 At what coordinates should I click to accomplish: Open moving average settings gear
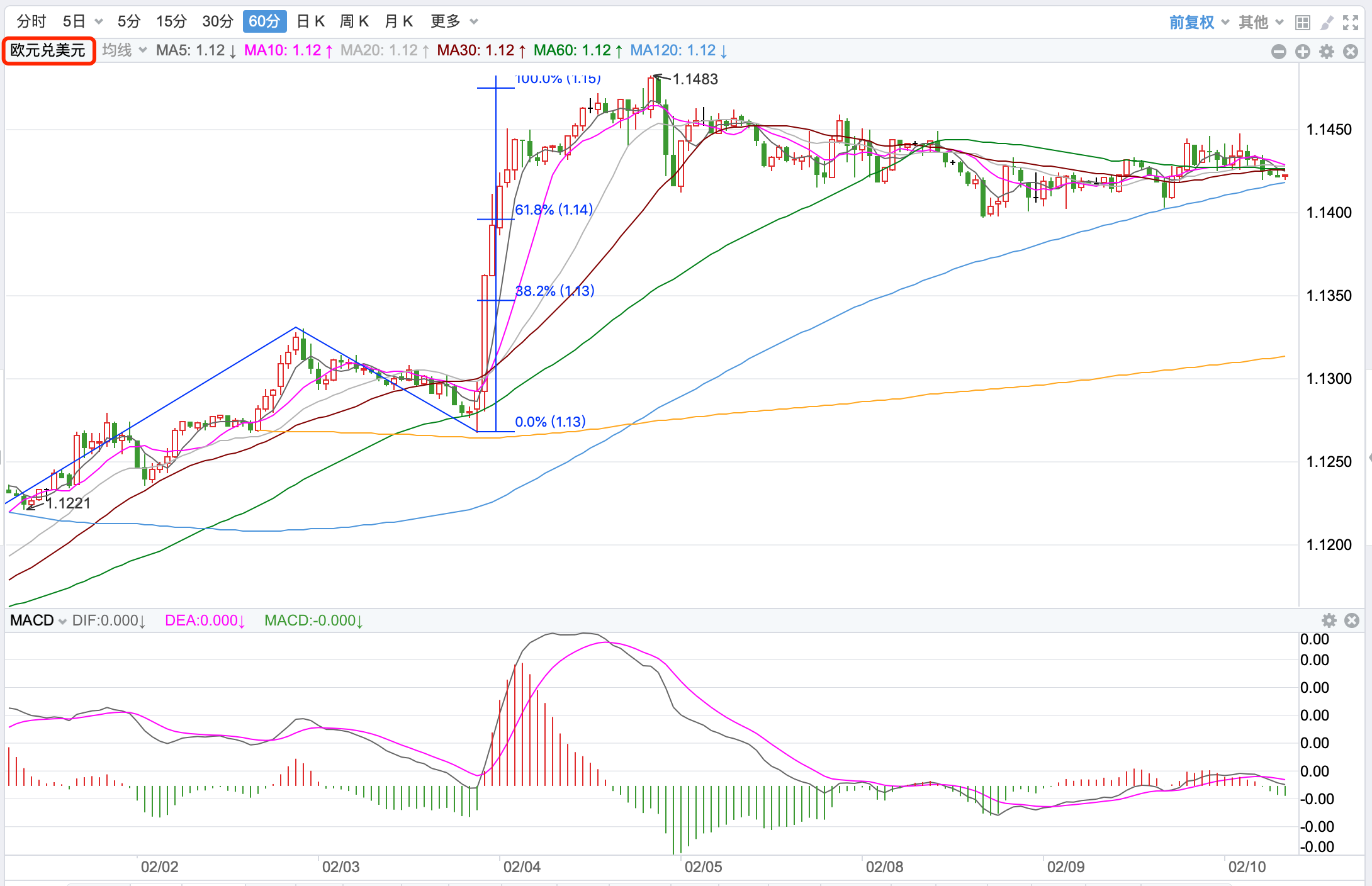[1326, 52]
